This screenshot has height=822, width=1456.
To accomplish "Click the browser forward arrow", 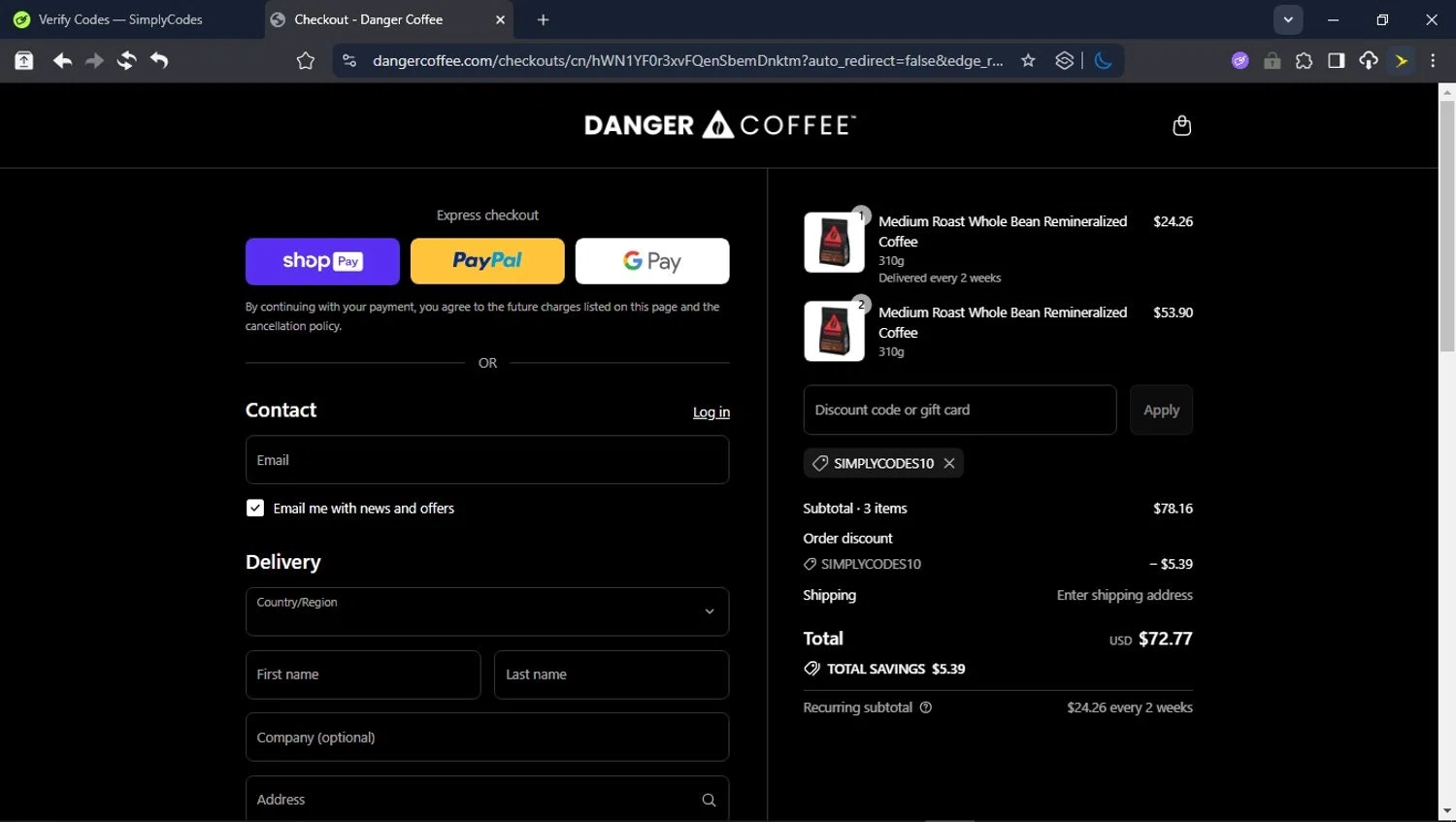I will (94, 60).
